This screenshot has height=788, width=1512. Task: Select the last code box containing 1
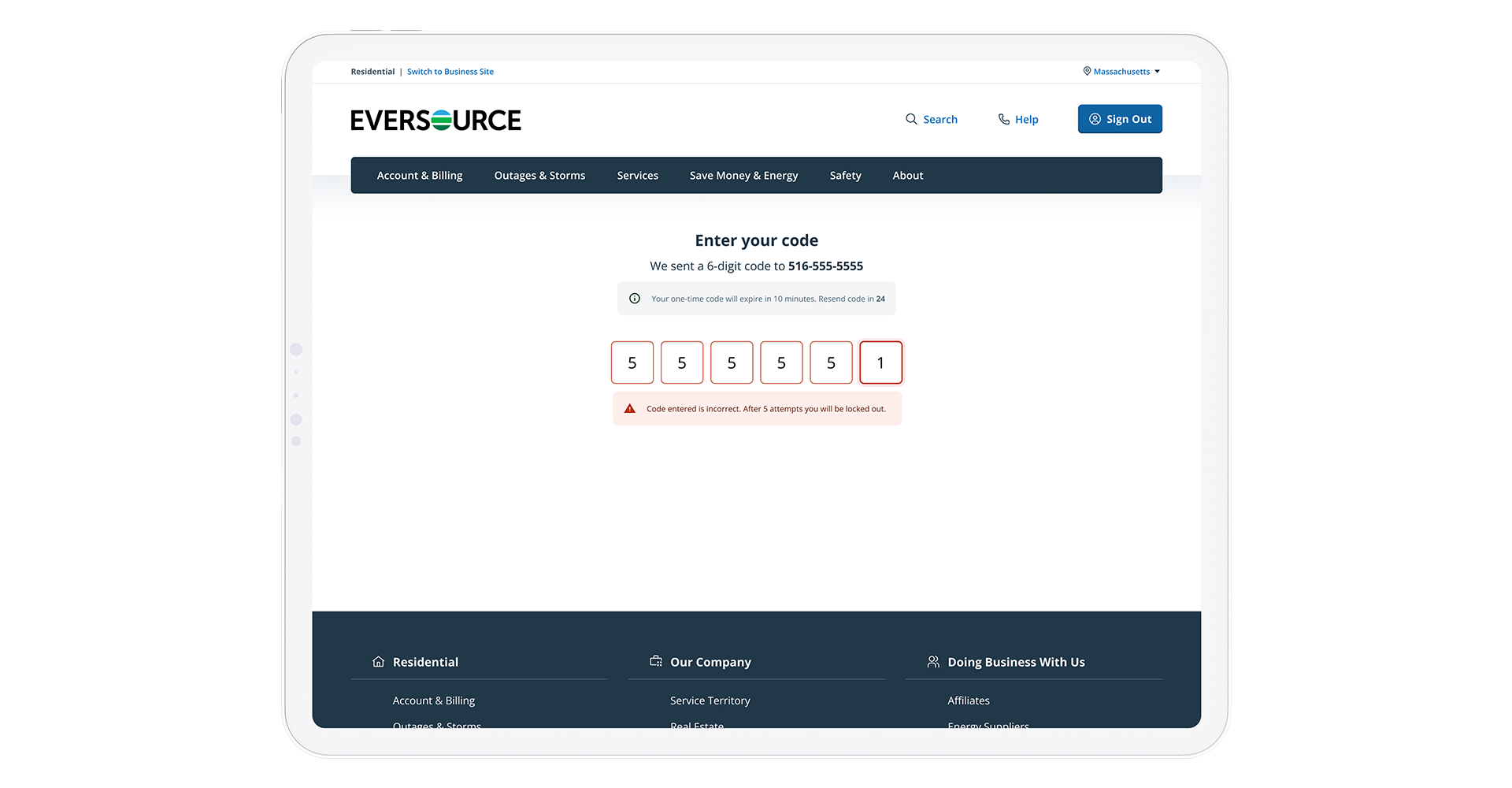880,362
